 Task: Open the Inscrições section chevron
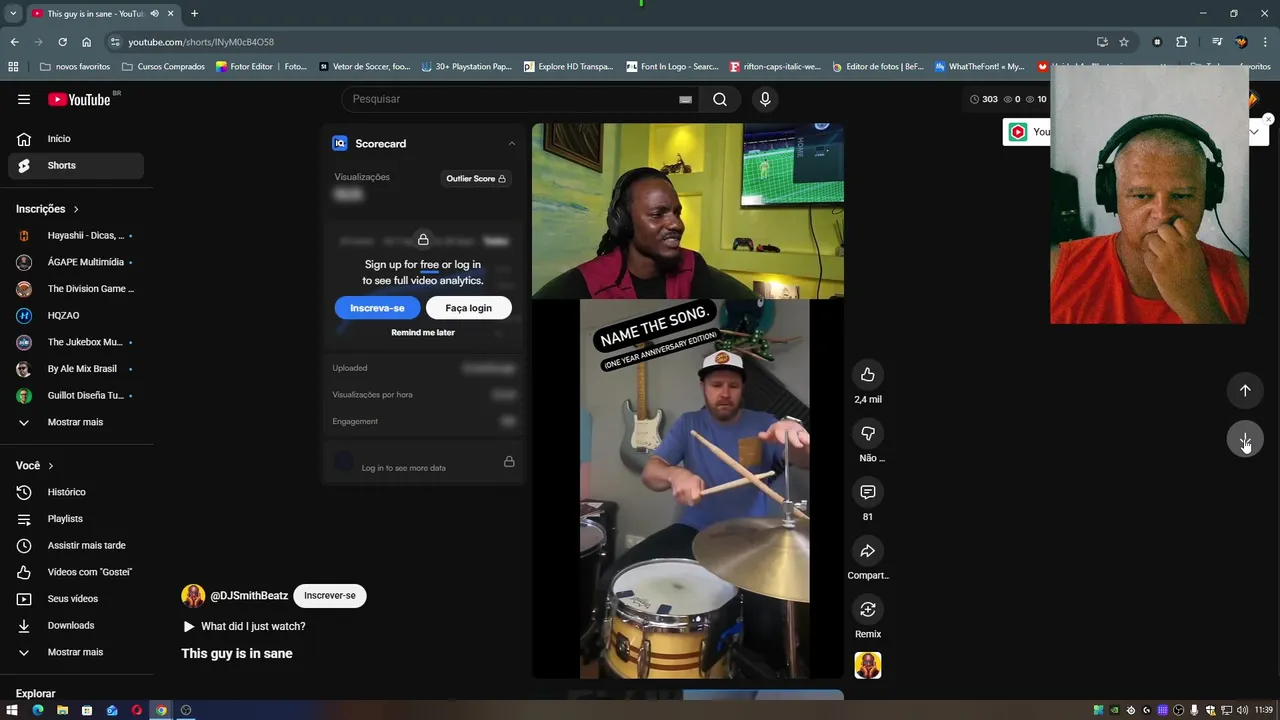76,209
